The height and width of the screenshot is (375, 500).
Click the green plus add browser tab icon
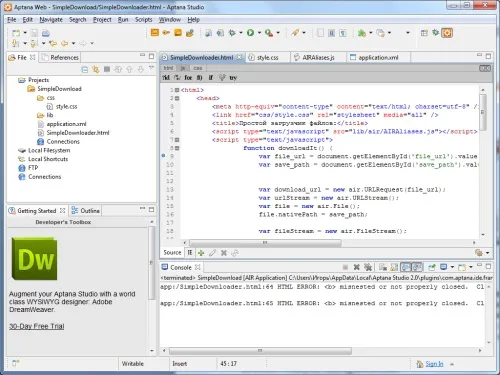[x=201, y=253]
